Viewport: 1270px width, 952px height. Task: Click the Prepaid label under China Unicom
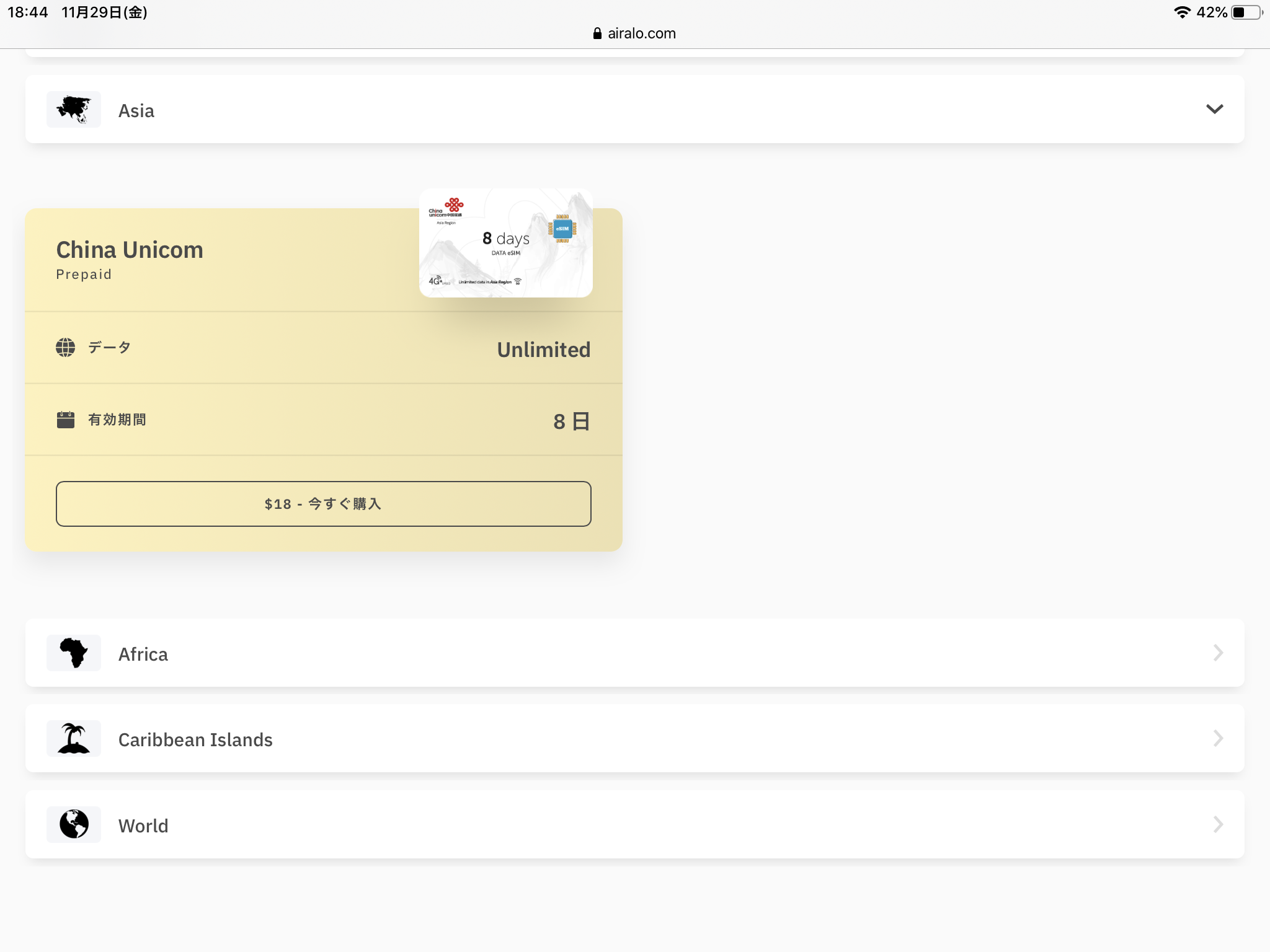coord(84,274)
